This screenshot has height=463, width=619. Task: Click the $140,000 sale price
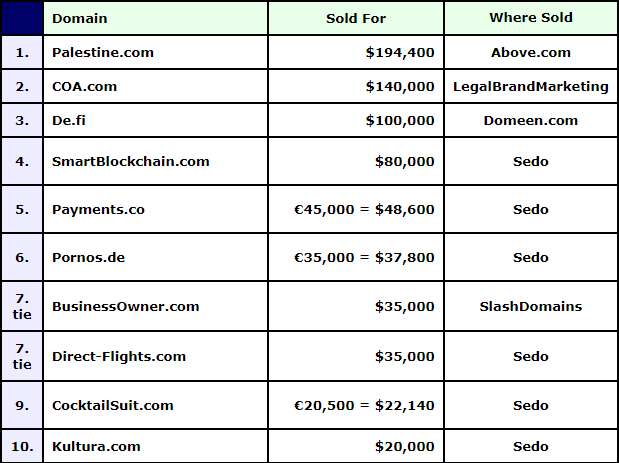coord(400,86)
